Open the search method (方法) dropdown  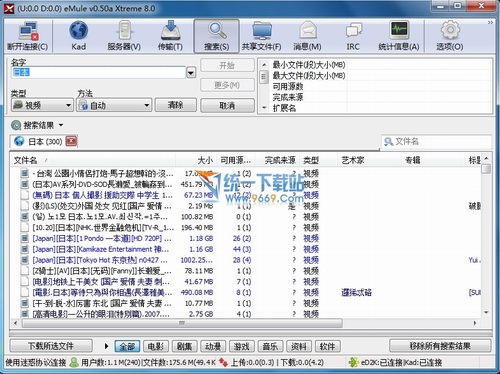click(114, 105)
